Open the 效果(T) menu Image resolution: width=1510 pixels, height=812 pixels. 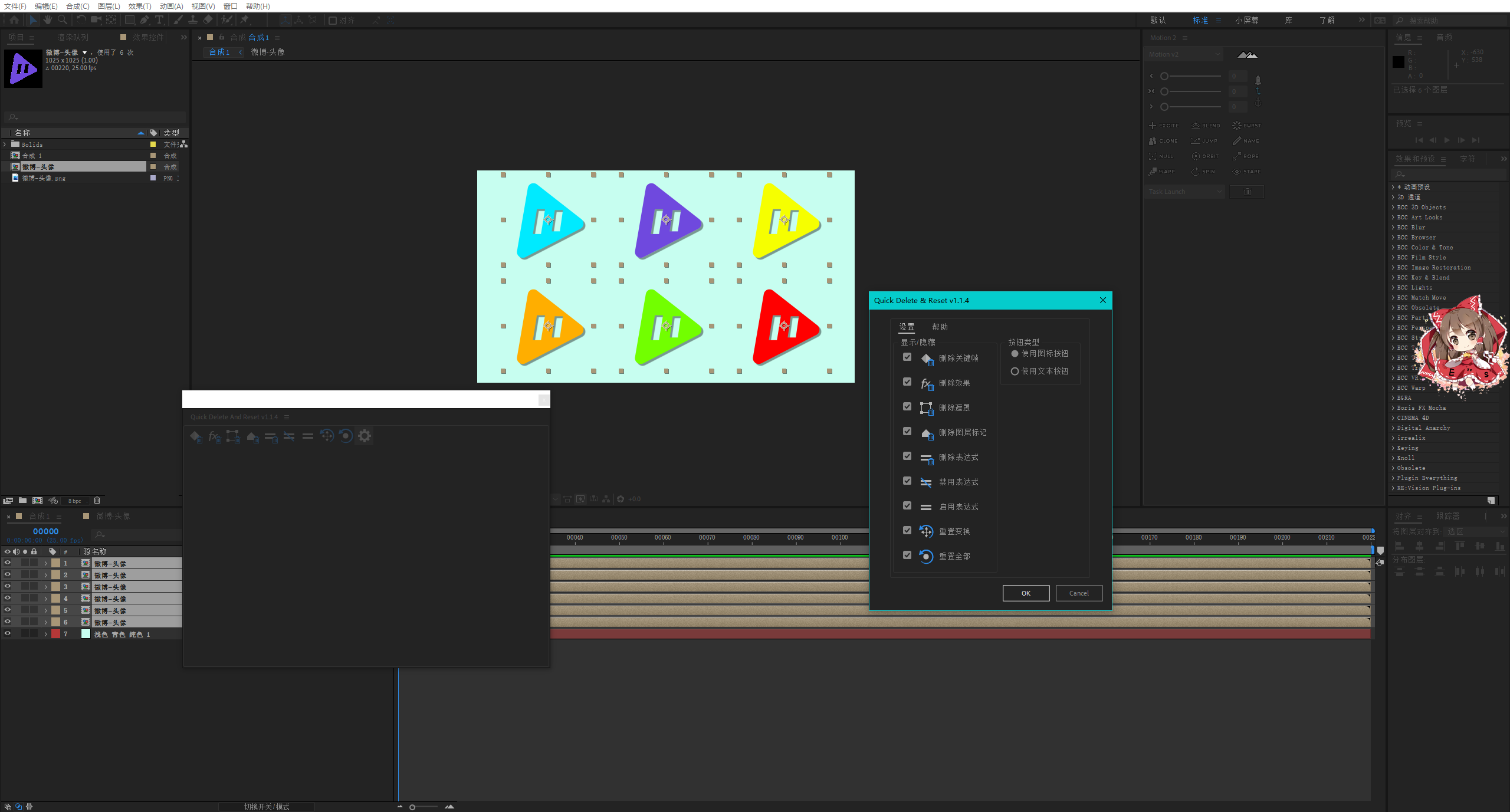(x=140, y=6)
